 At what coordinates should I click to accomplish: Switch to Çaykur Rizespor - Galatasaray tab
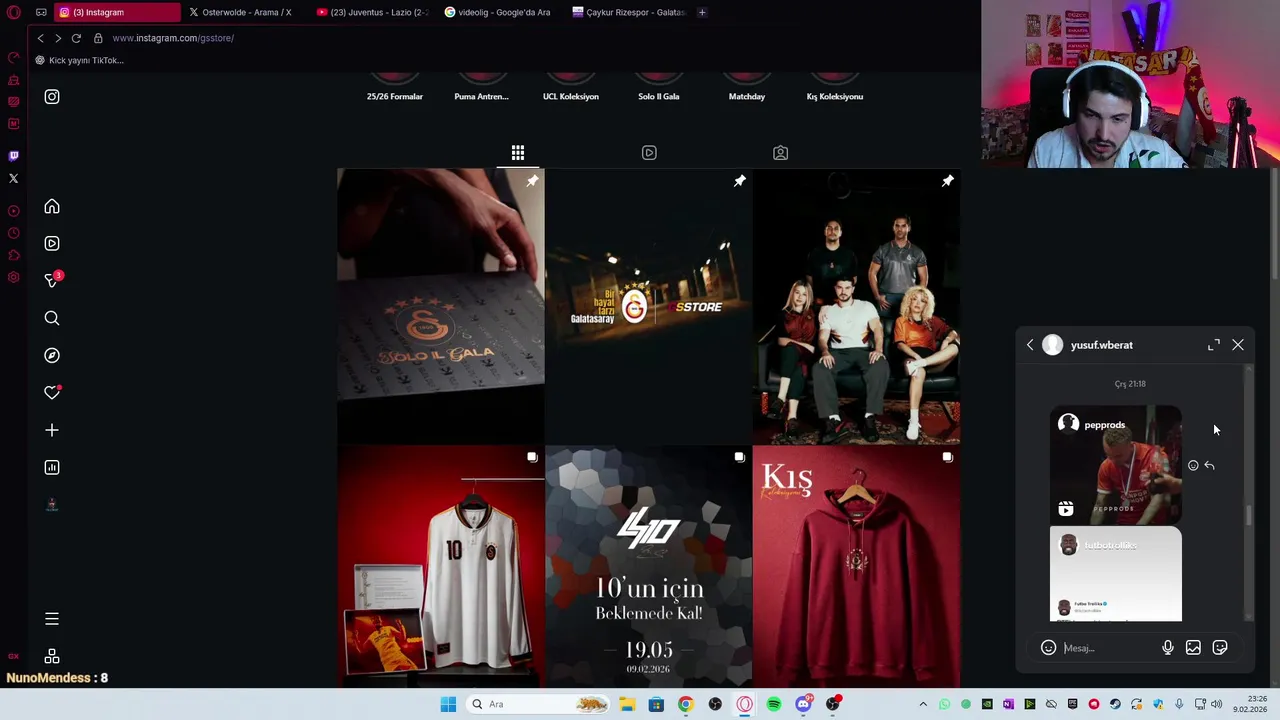click(629, 12)
